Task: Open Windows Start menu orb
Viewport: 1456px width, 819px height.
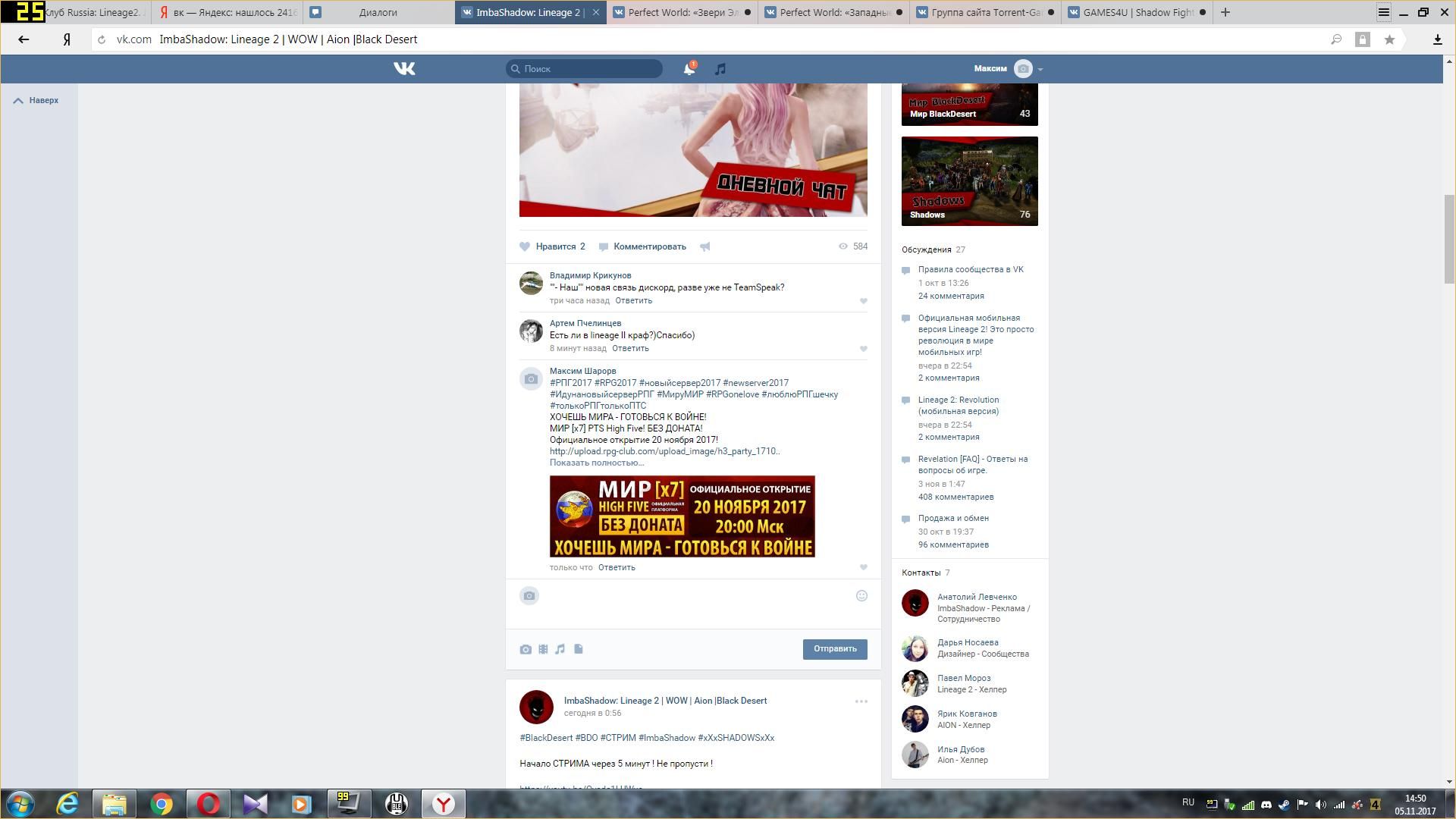Action: coord(20,804)
